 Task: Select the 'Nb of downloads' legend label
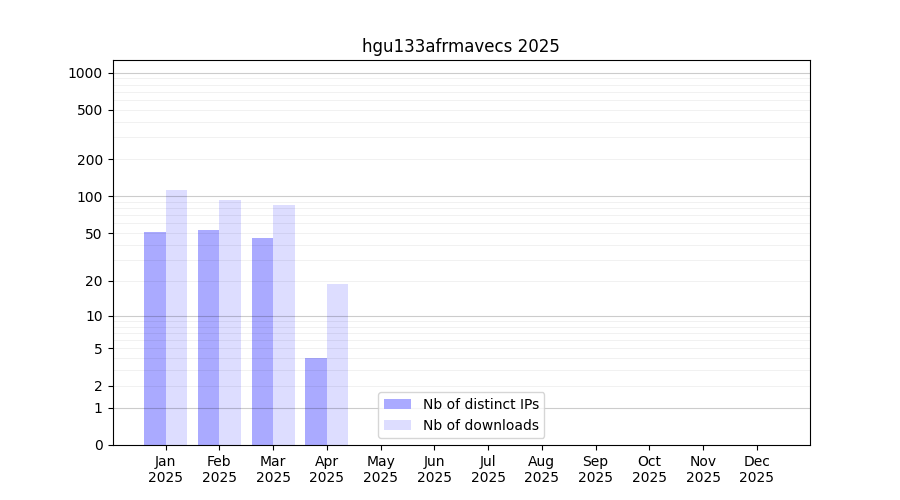[480, 425]
